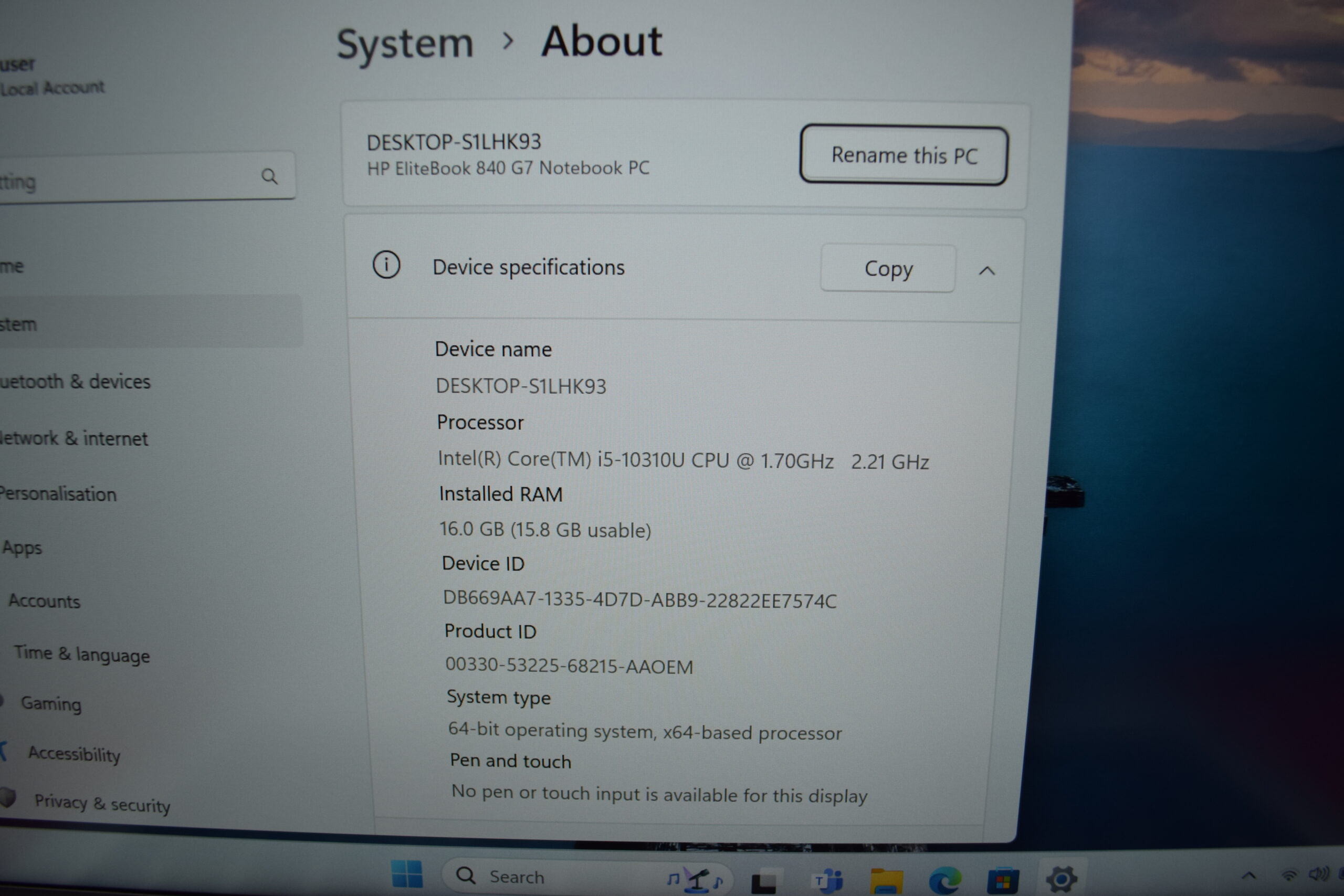Open Privacy & security settings
Image resolution: width=1344 pixels, height=896 pixels.
tap(102, 804)
